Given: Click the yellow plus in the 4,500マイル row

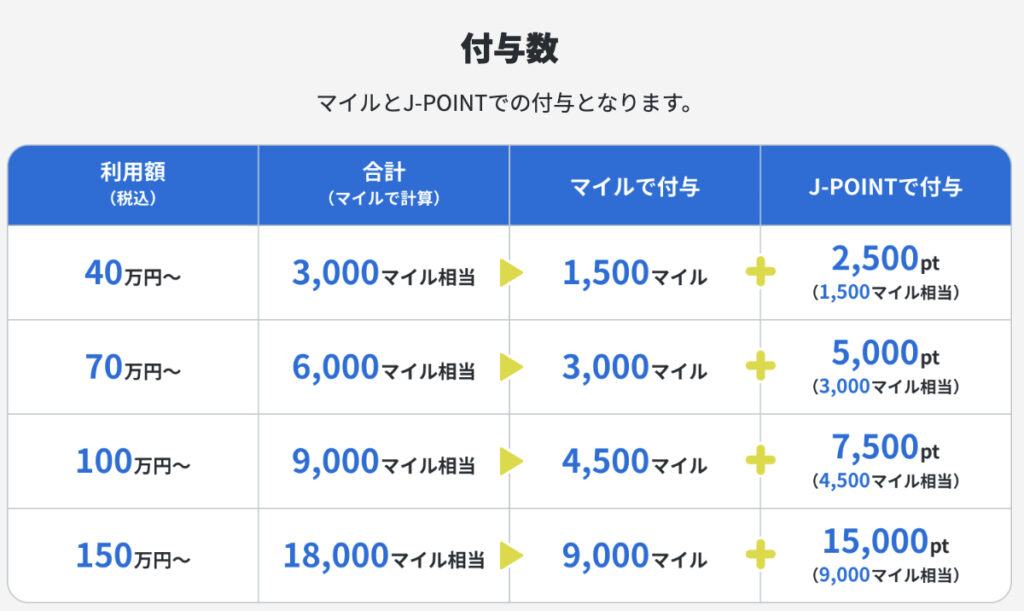Looking at the screenshot, I should click(x=761, y=461).
